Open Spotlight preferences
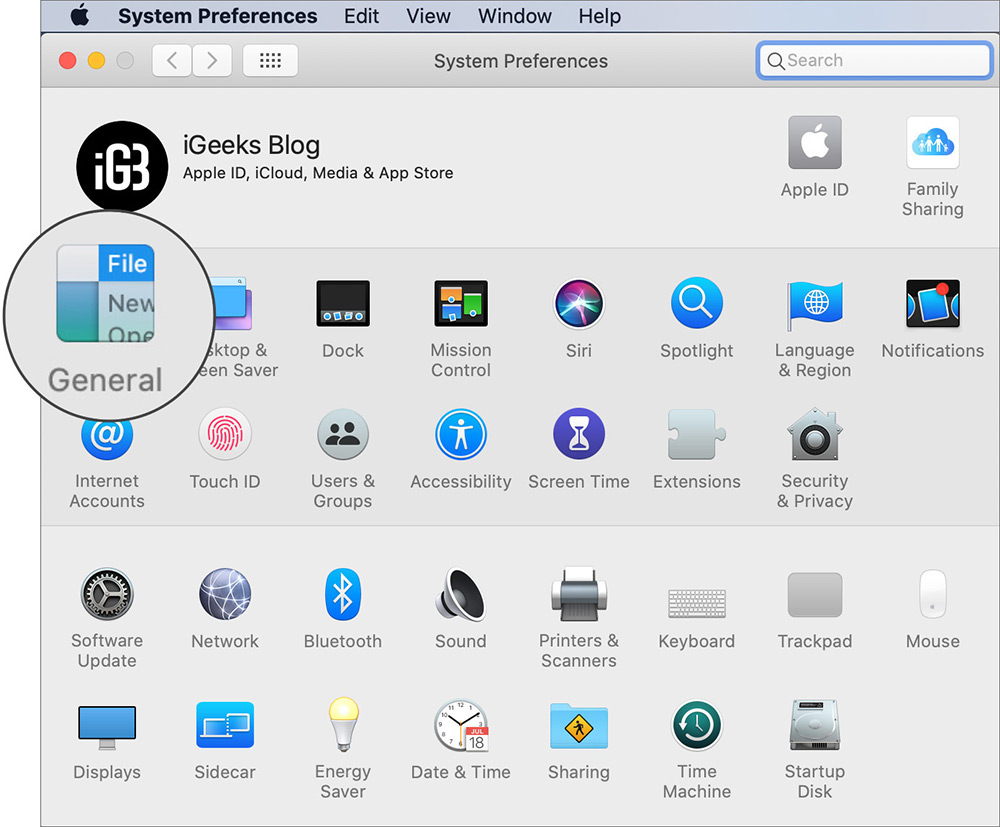Viewport: 1000px width, 827px height. tap(697, 304)
